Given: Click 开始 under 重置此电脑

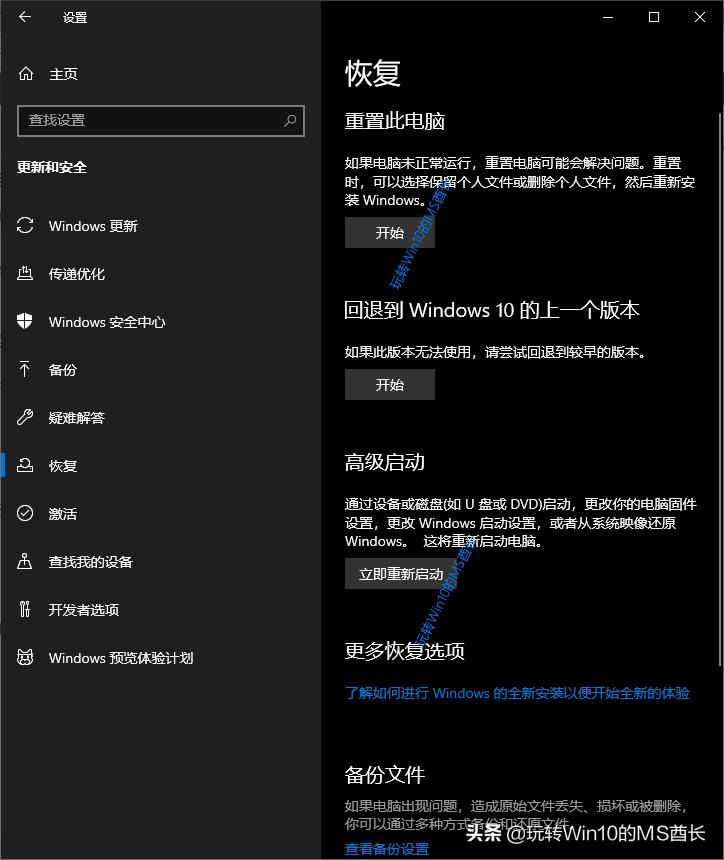Looking at the screenshot, I should tap(390, 233).
